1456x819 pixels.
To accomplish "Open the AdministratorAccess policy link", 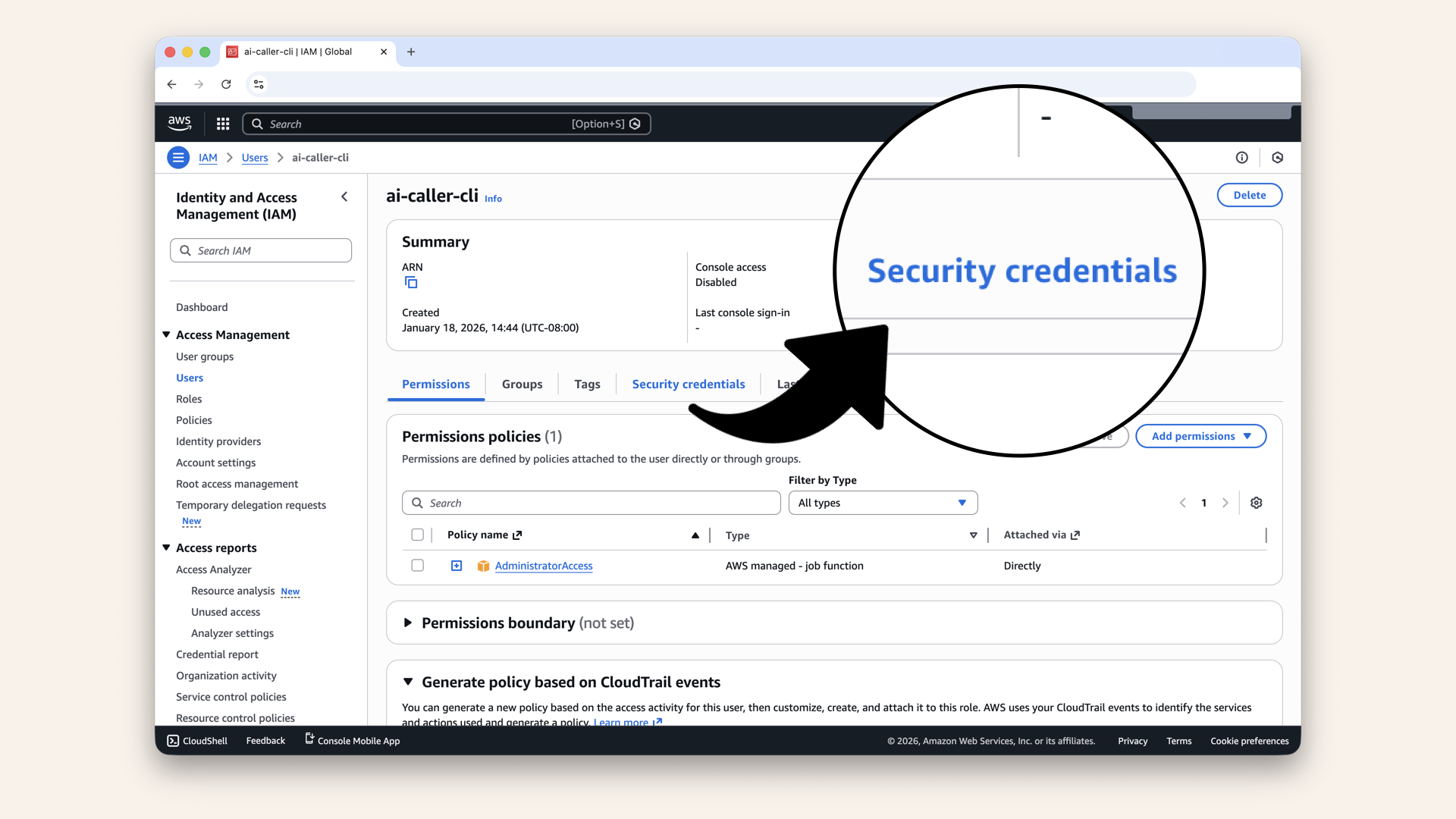I will click(544, 566).
